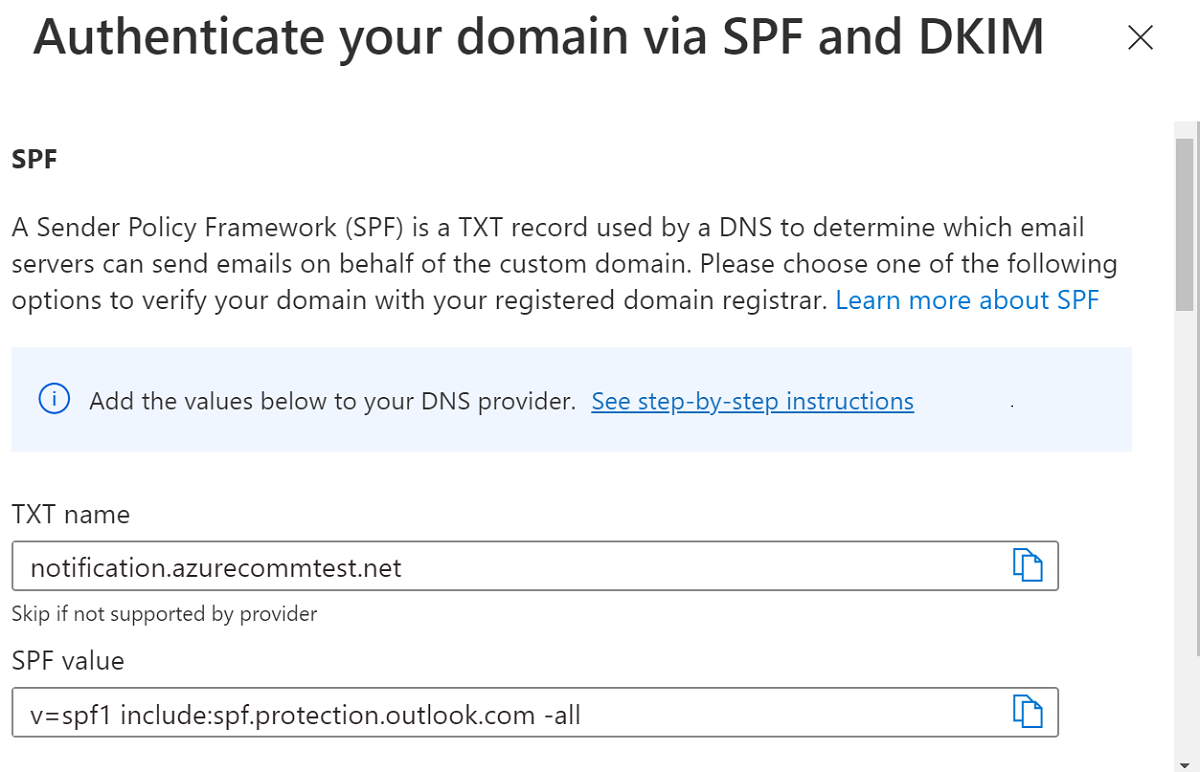Follow the See step-by-step instructions hyperlink
The image size is (1200, 772).
click(x=752, y=400)
